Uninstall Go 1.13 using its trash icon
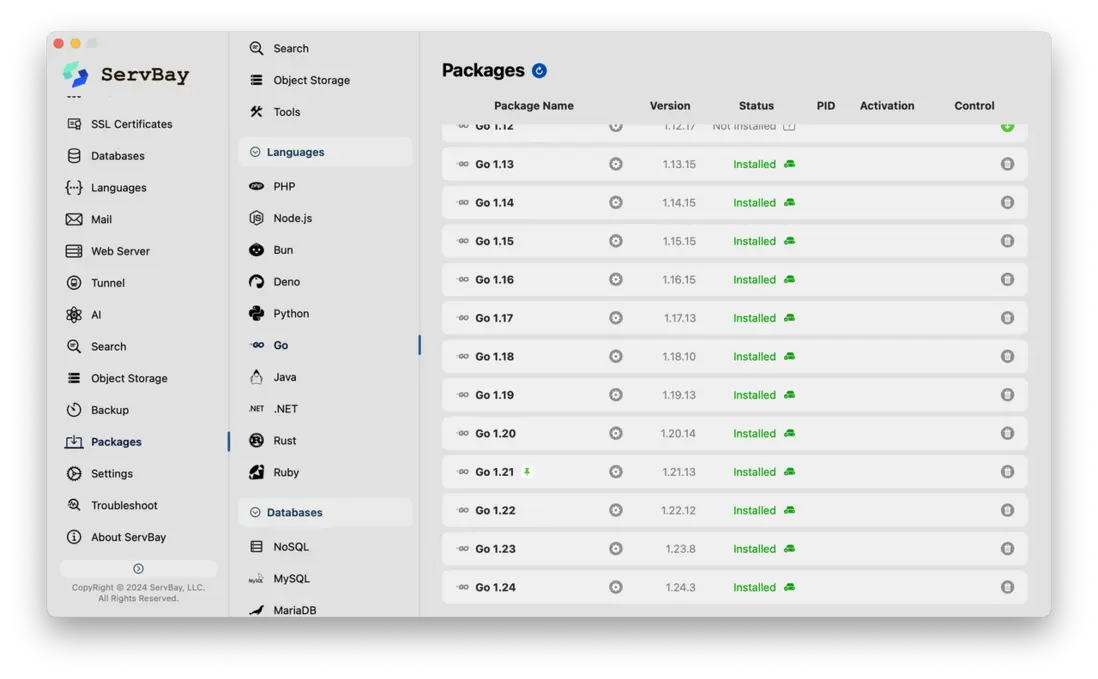1098x679 pixels. (1007, 164)
